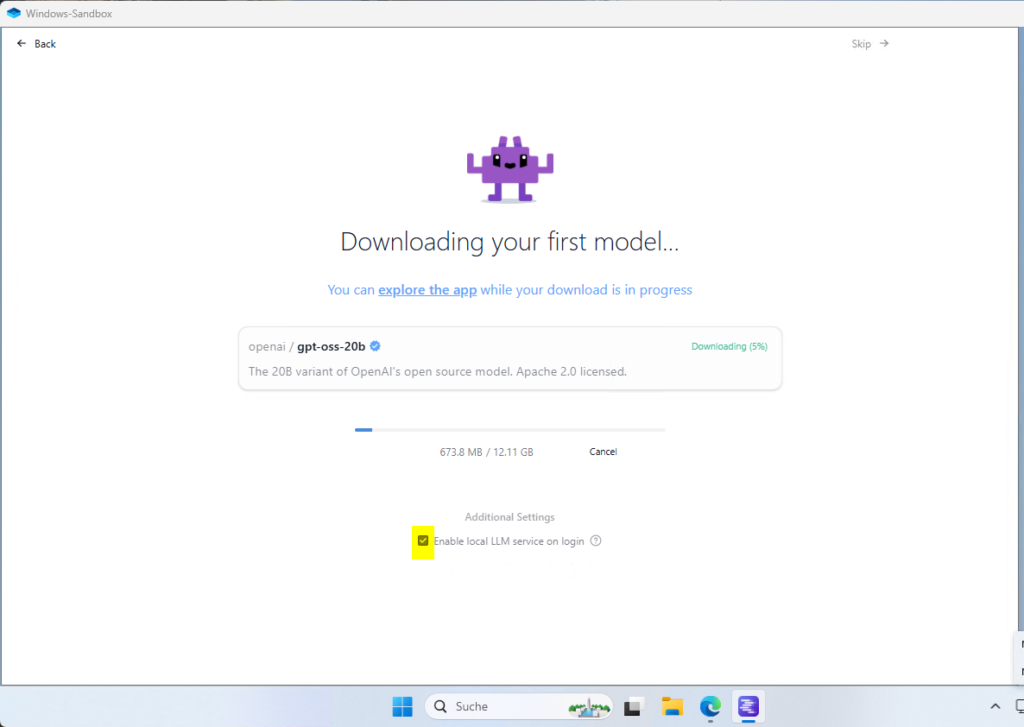Screen dimensions: 1024x727
Task: Click the help icon beside LLM service option
Action: pos(596,541)
